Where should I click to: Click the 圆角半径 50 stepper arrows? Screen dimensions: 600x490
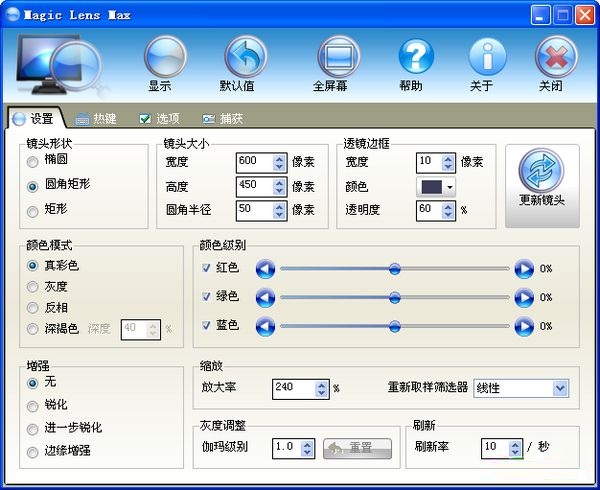coord(280,210)
